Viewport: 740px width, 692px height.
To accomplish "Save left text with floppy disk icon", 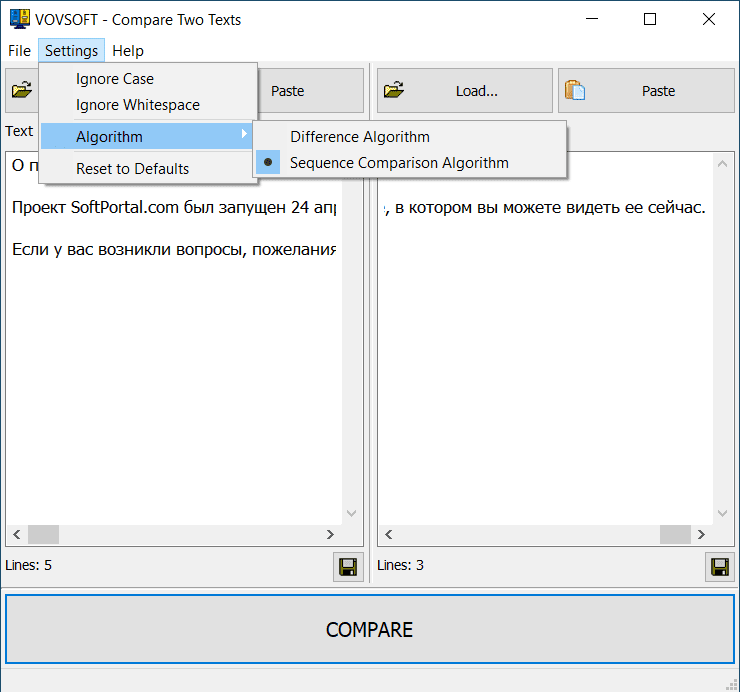I will pyautogui.click(x=348, y=567).
